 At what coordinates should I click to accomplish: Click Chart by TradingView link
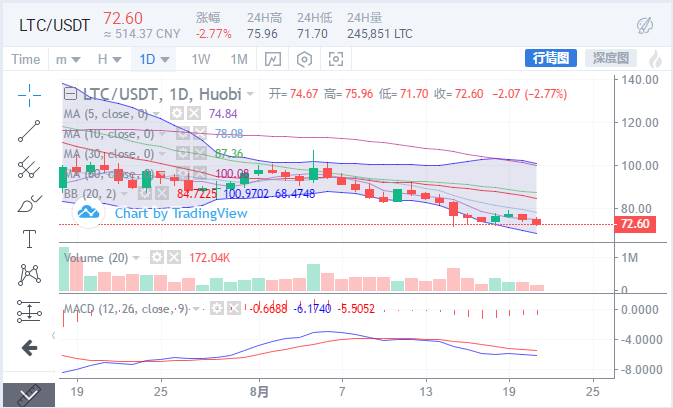(x=181, y=213)
